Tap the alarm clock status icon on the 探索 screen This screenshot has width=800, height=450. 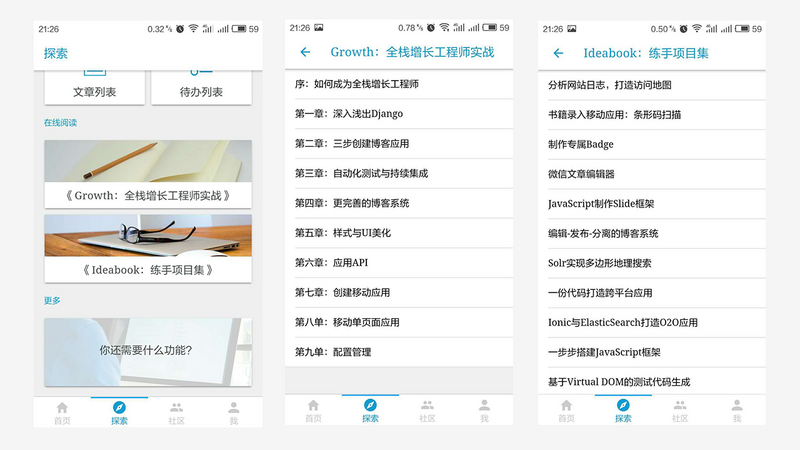[180, 29]
